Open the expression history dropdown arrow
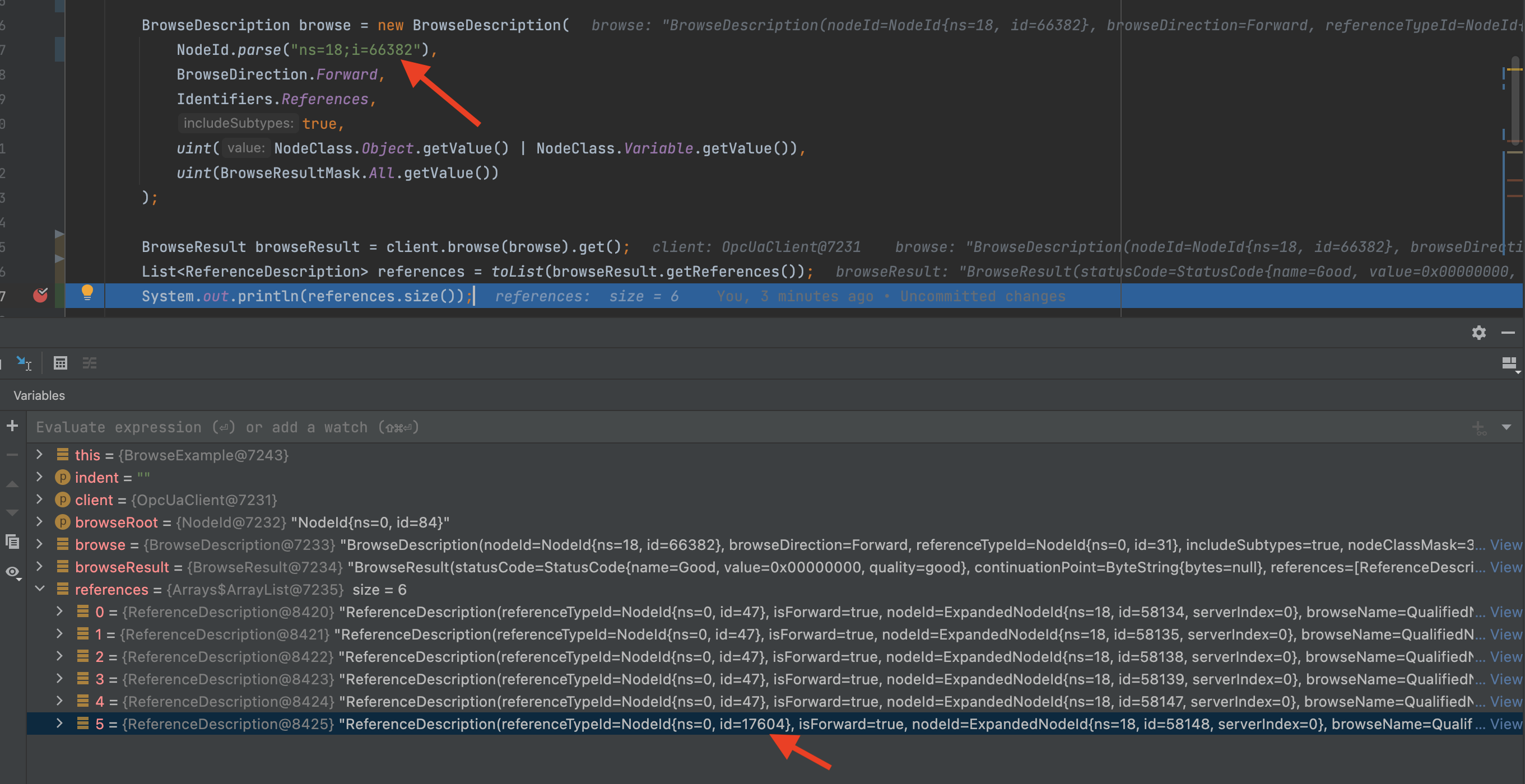 [1507, 427]
